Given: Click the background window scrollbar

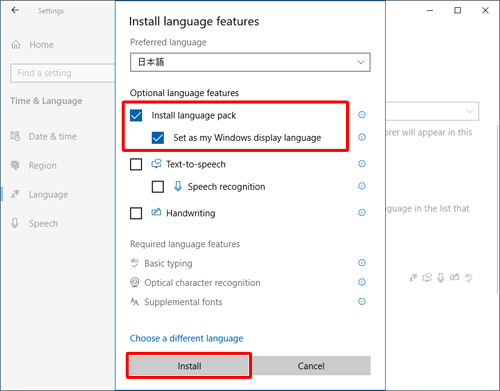Looking at the screenshot, I should click(x=498, y=209).
